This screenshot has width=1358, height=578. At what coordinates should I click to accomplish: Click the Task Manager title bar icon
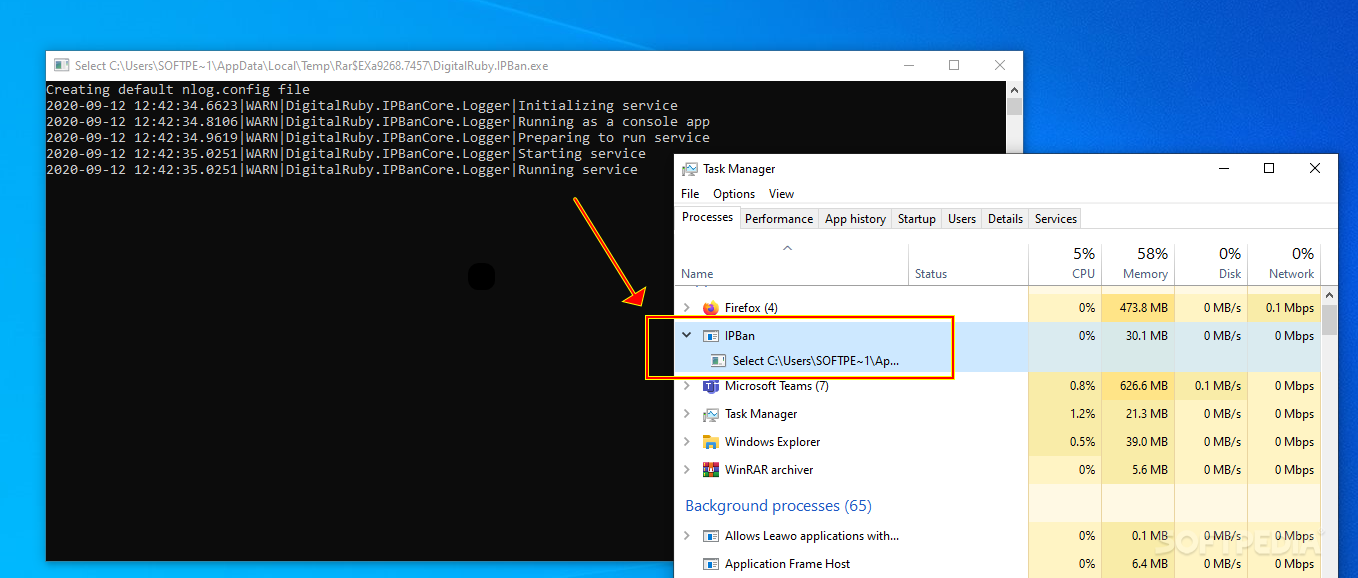pyautogui.click(x=690, y=169)
